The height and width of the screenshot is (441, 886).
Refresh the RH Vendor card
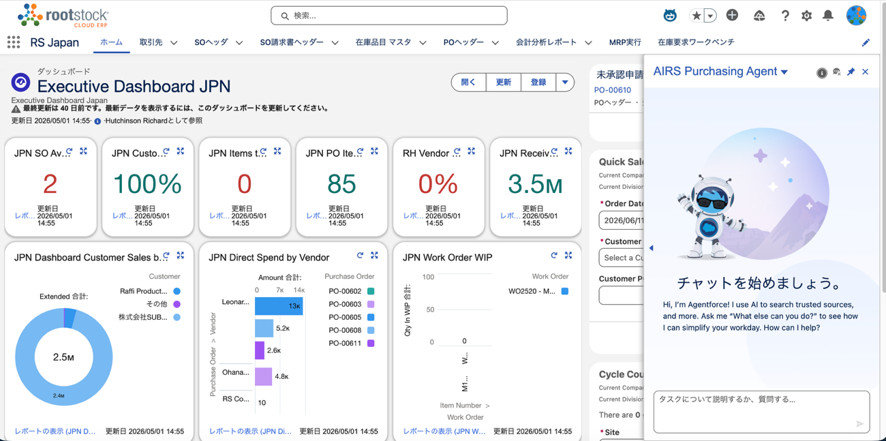458,151
